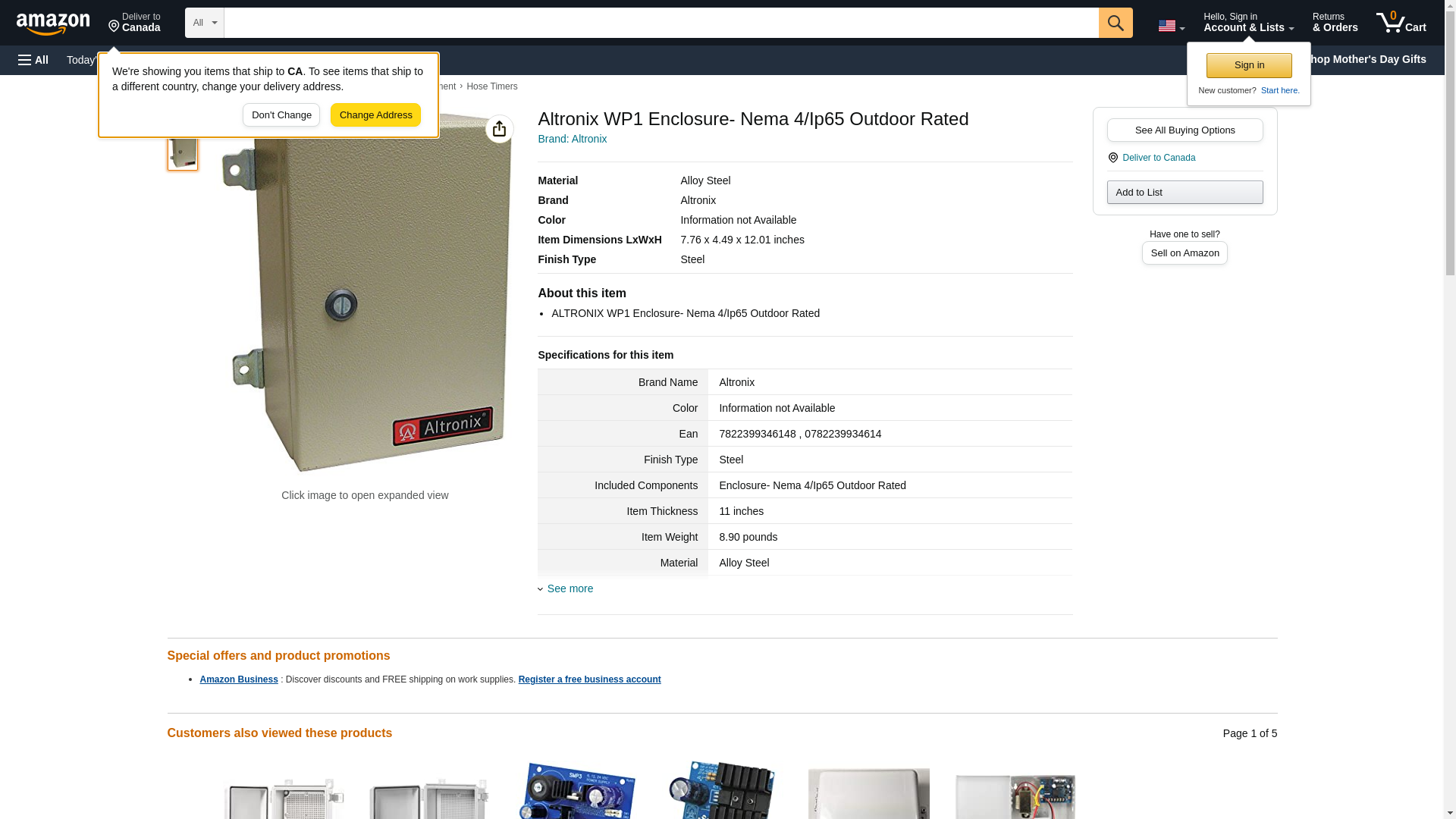Viewport: 1456px width, 819px height.
Task: Click Add to List button
Action: tap(1185, 192)
